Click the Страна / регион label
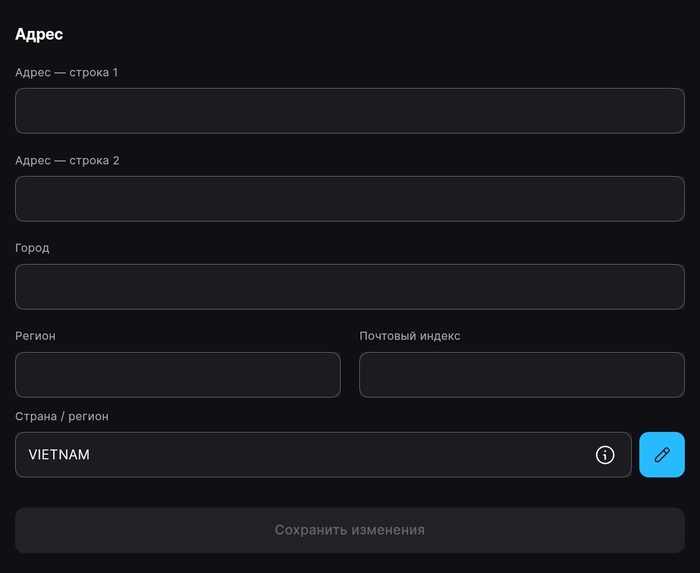700x573 pixels. (x=62, y=416)
